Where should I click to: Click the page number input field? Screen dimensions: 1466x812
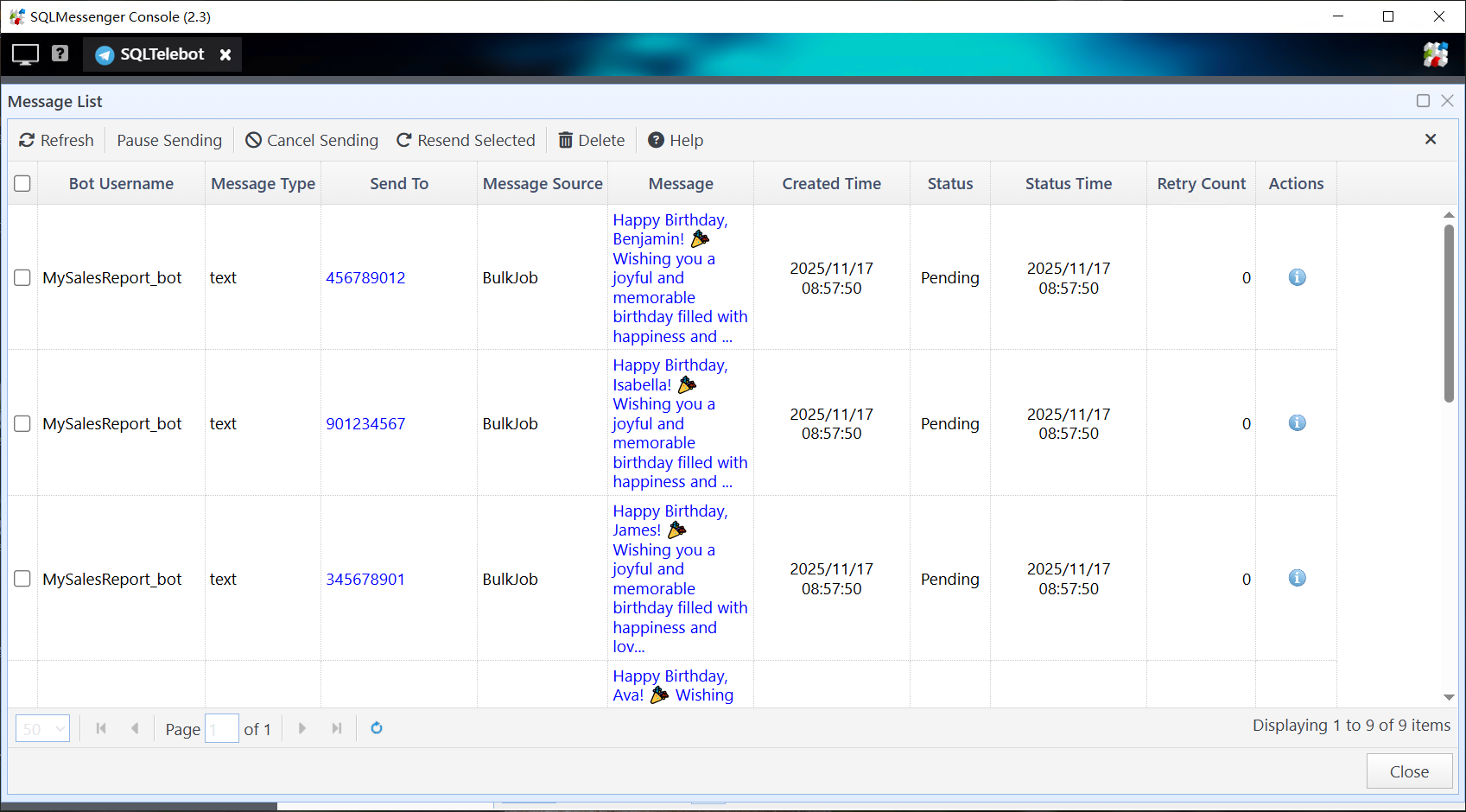222,728
